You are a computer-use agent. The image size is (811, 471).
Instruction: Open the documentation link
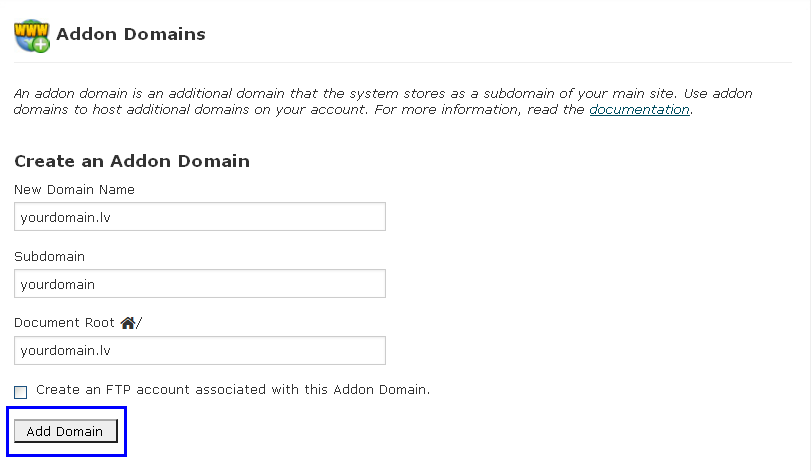[639, 110]
